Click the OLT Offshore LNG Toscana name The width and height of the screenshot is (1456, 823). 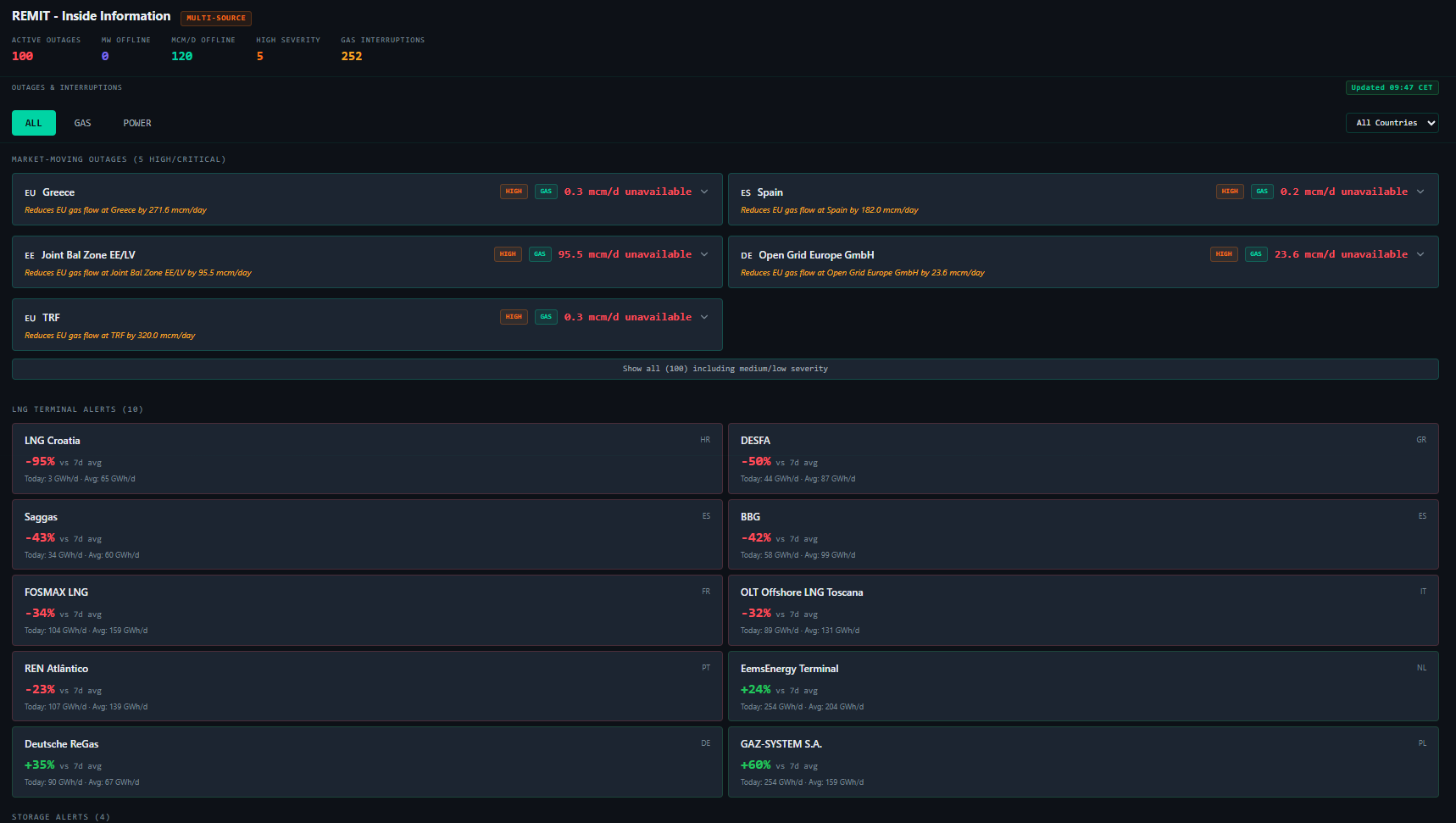coord(802,592)
